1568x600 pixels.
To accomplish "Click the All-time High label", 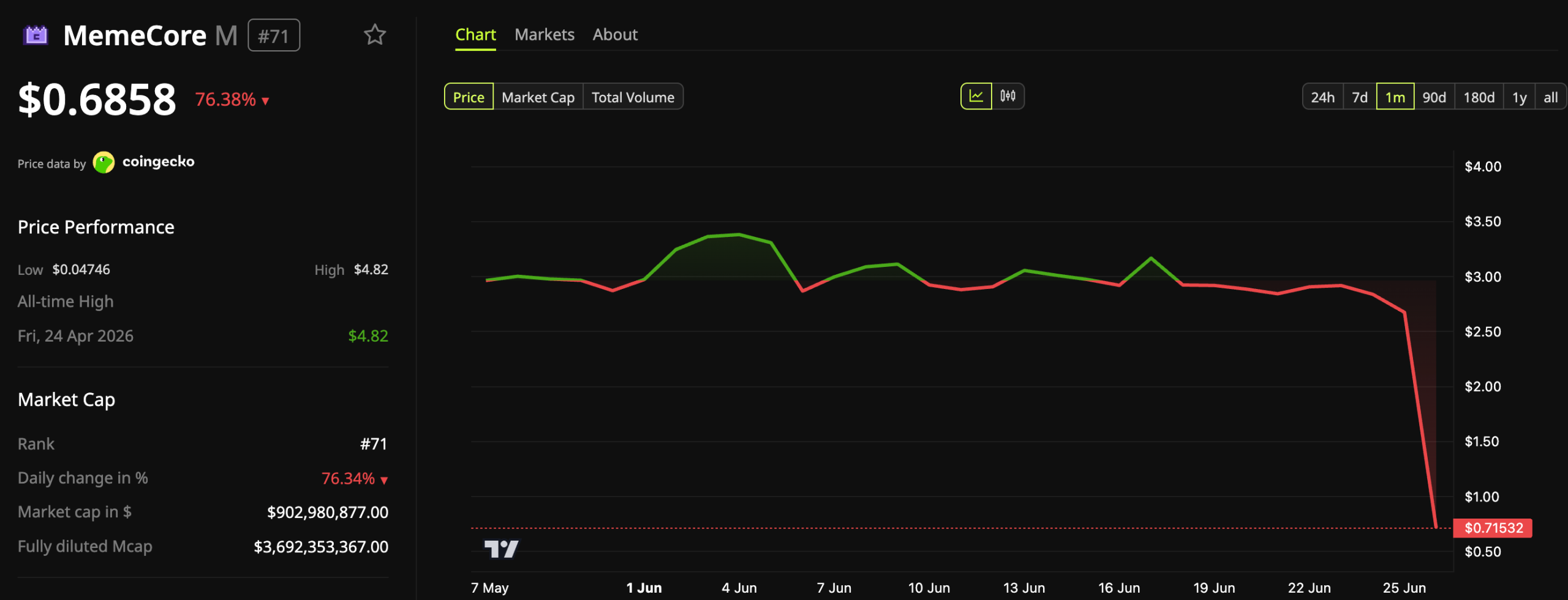I will (66, 301).
